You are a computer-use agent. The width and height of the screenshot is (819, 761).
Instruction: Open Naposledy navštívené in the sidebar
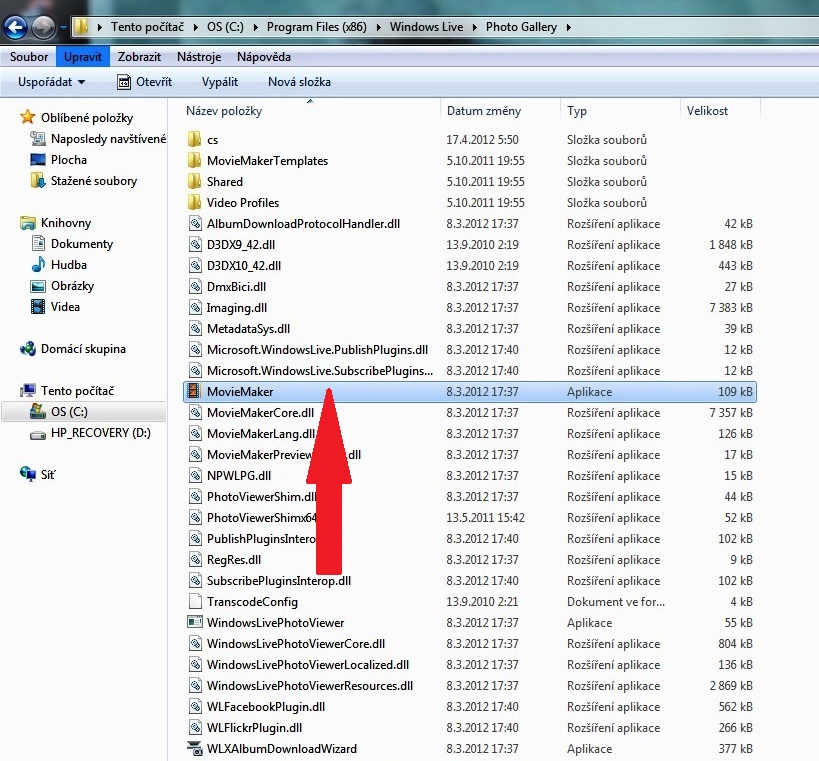coord(108,139)
